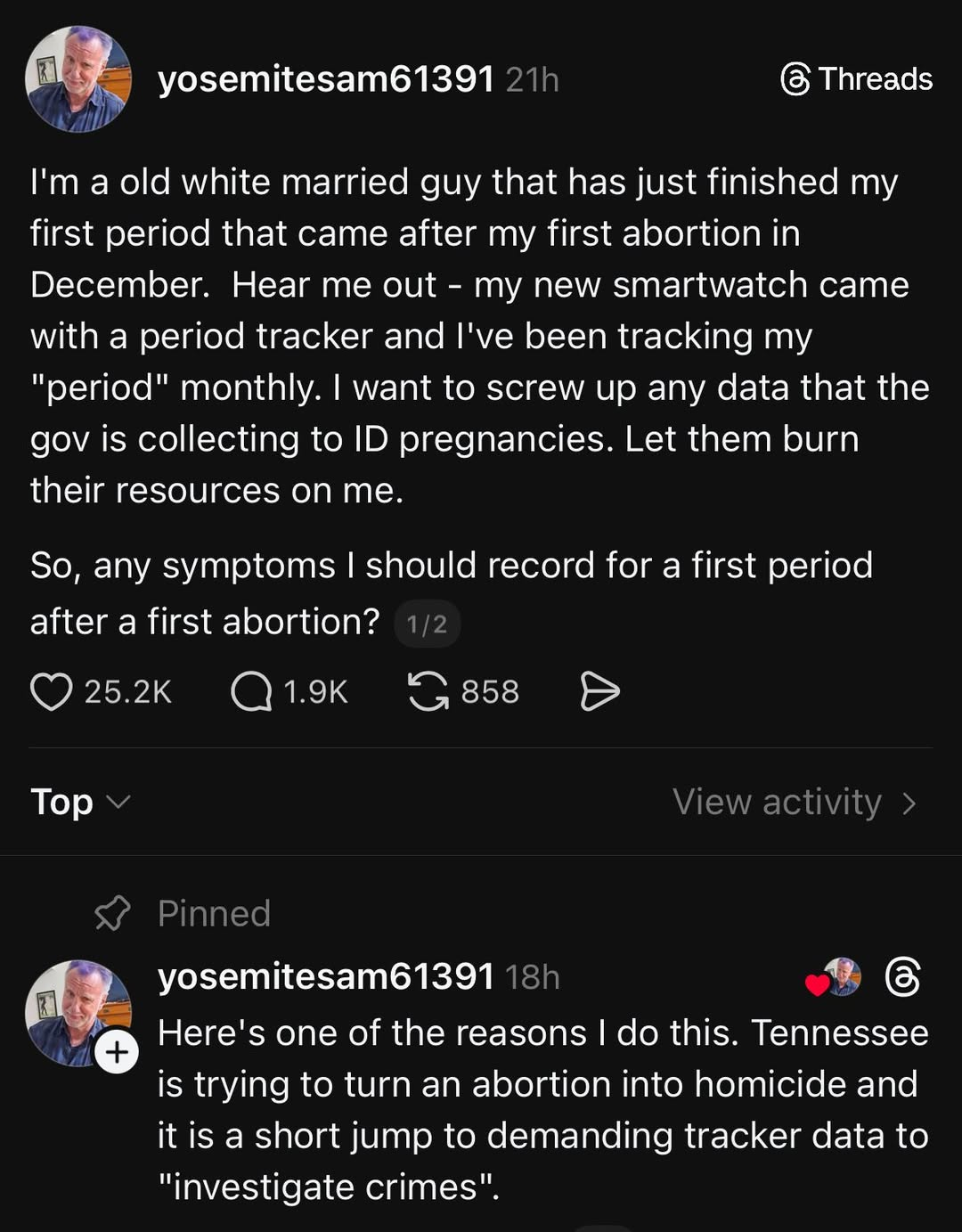Viewport: 962px width, 1232px height.
Task: Click the 1.9K replies count
Action: (x=315, y=691)
